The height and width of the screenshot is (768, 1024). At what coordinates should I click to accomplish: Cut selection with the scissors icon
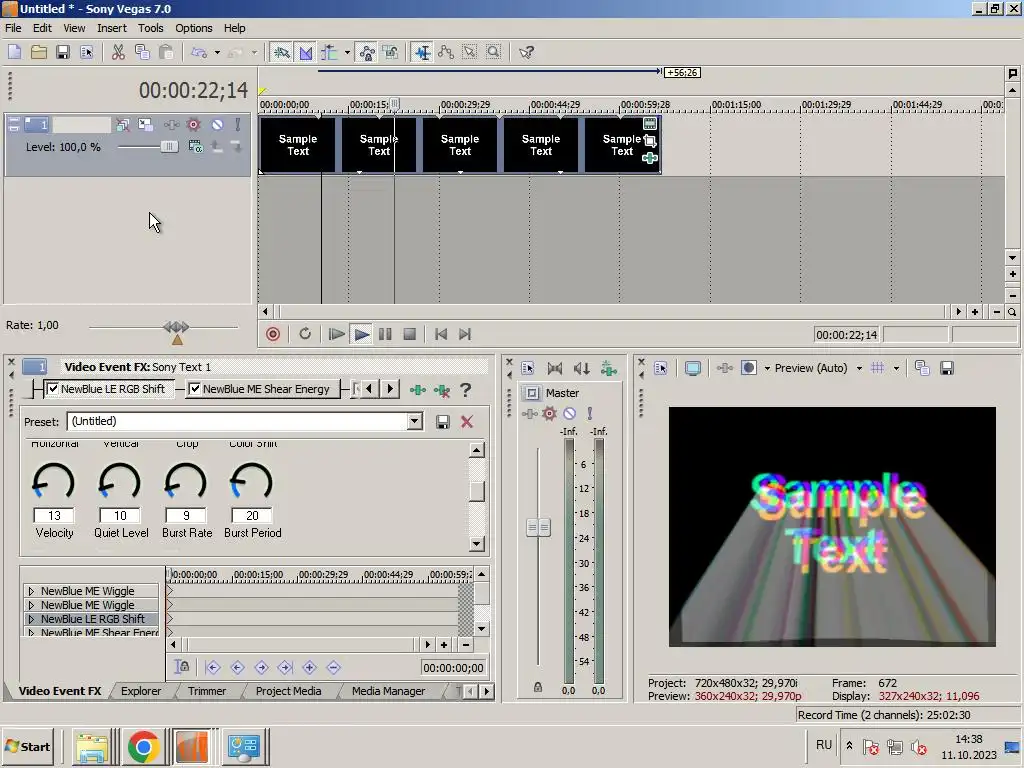click(x=118, y=52)
